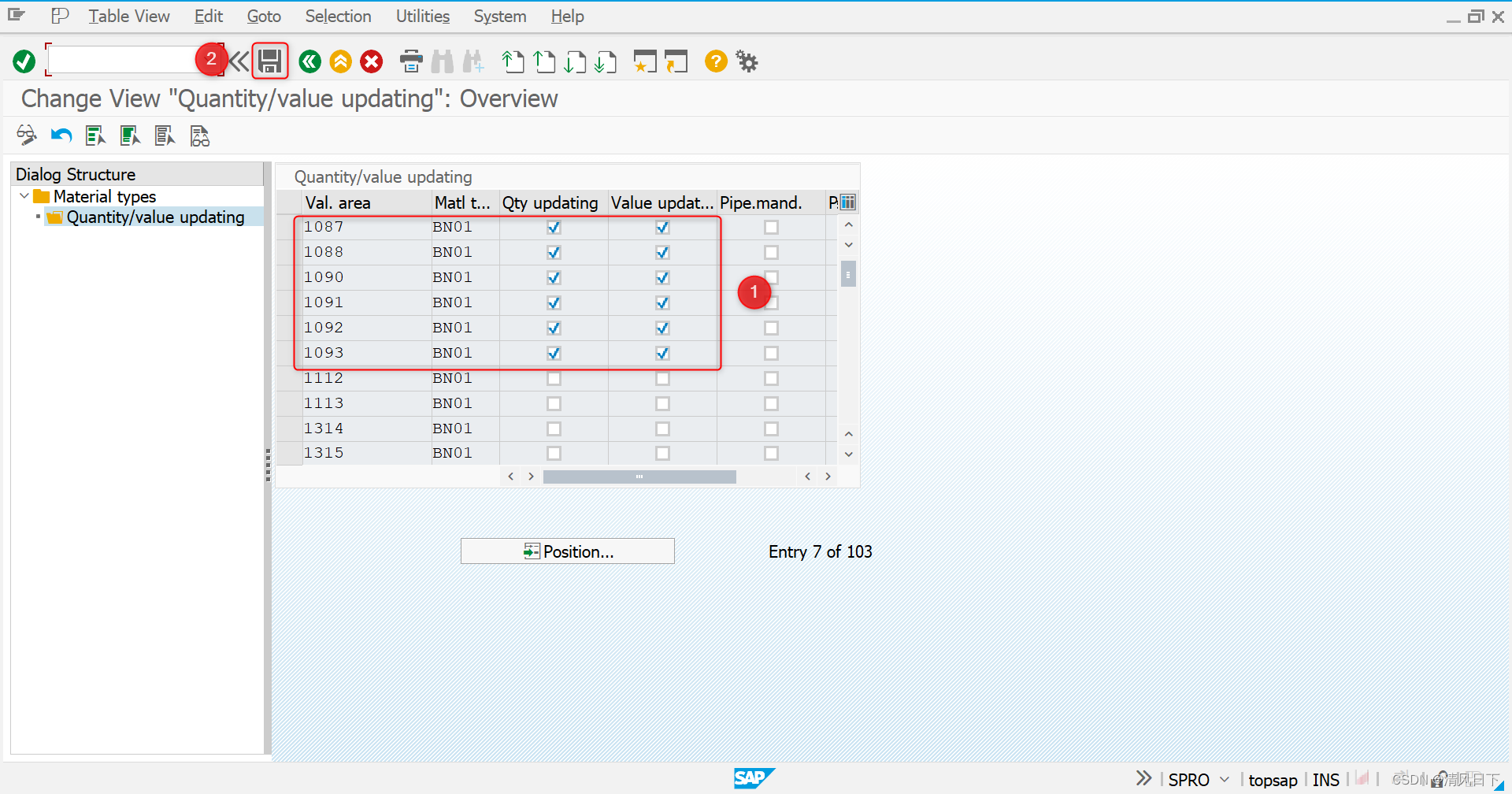Enable Value updating for area 1112
The image size is (1512, 794).
click(661, 378)
